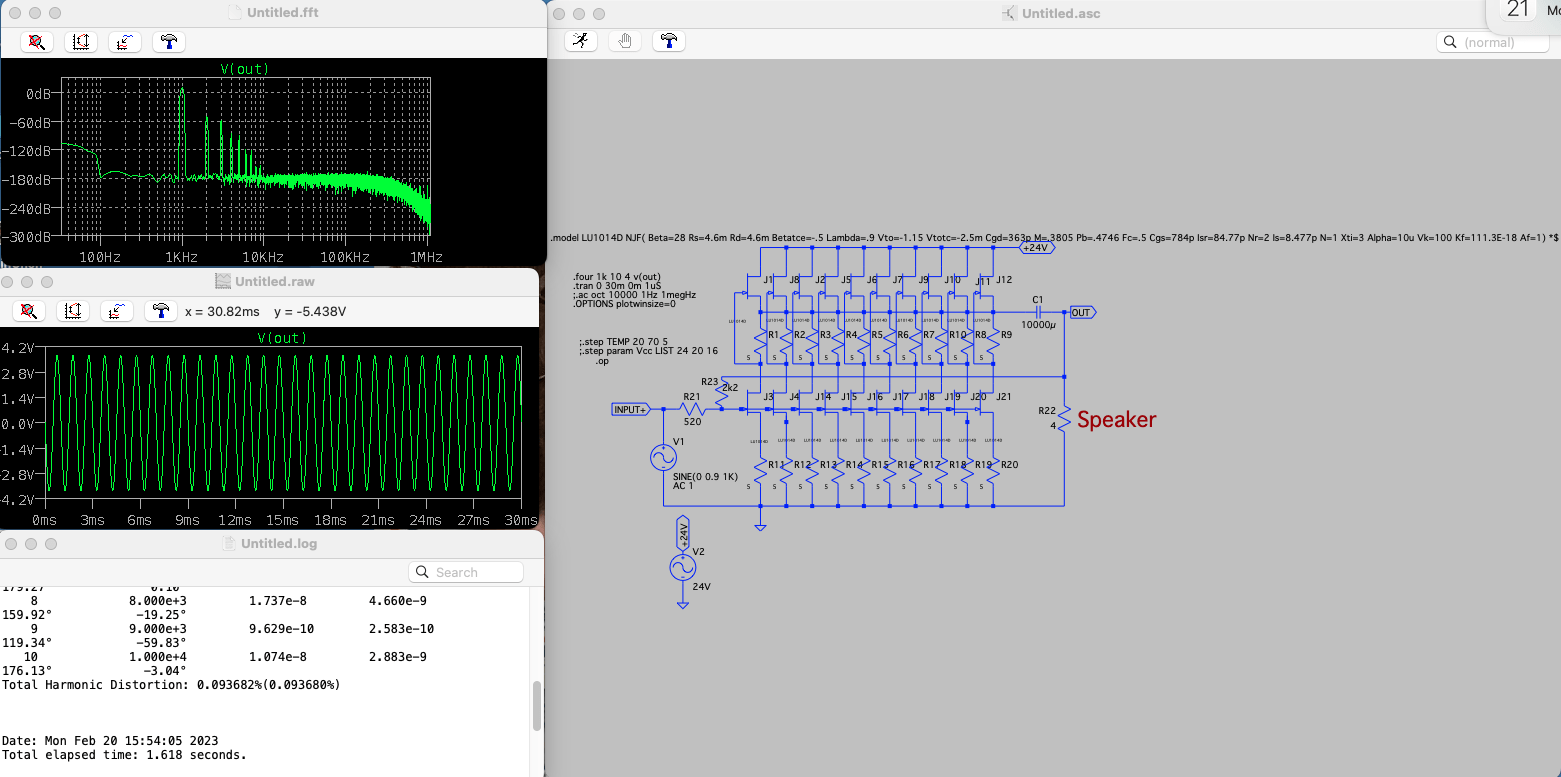Screen dimensions: 1561x777
Task: Click the icon beside Untitled.asc title
Action: click(x=1009, y=13)
